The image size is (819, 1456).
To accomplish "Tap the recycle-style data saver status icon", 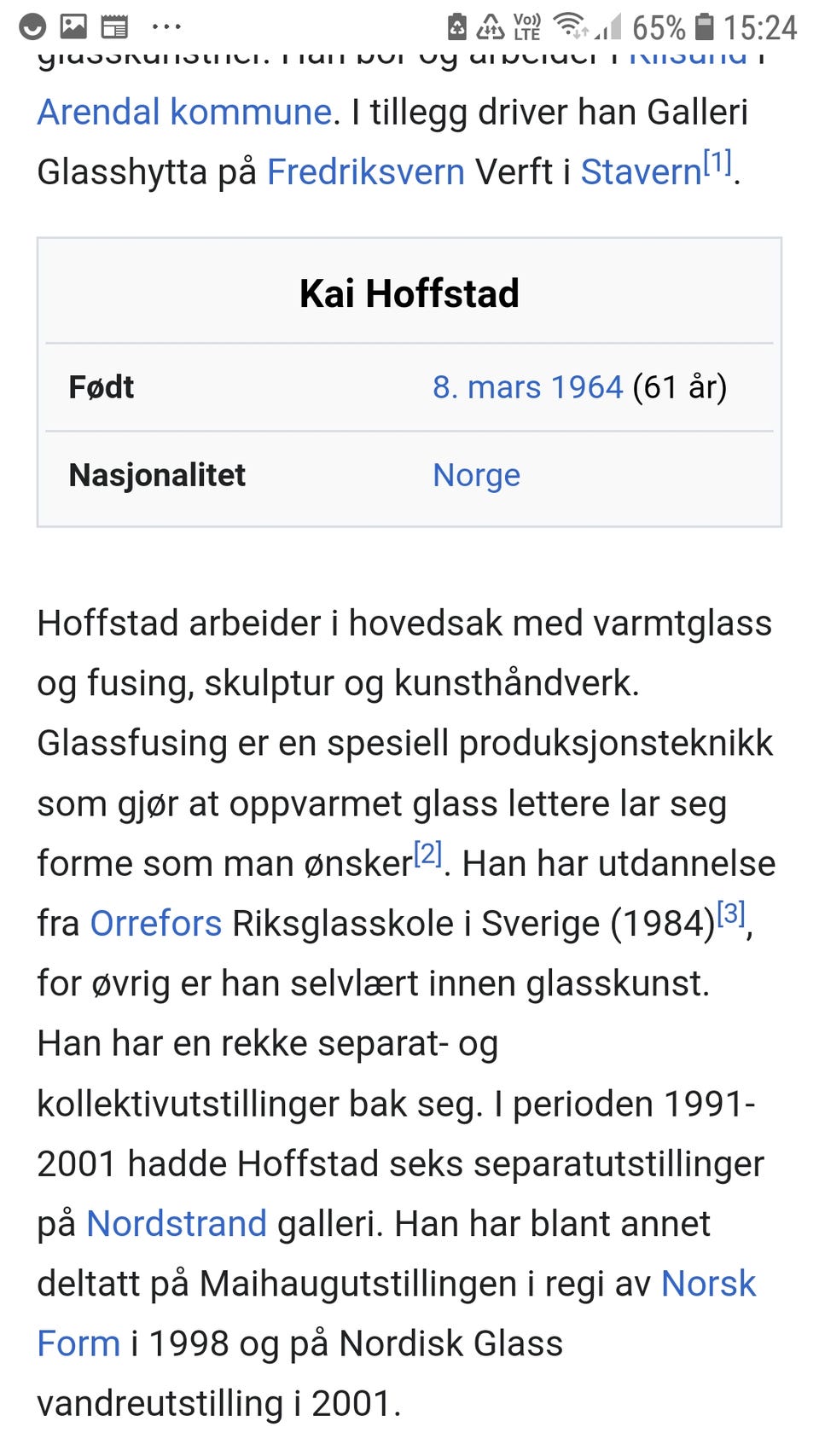I will tap(490, 27).
